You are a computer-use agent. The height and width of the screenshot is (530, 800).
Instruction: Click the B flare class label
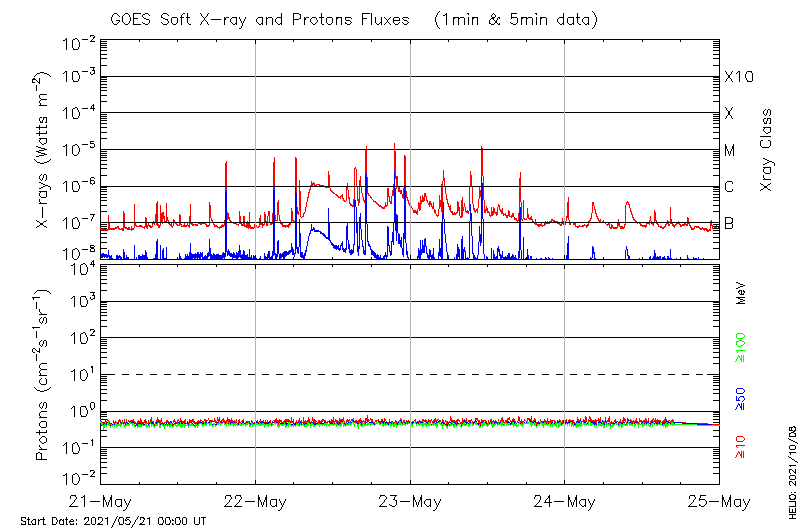pyautogui.click(x=729, y=224)
